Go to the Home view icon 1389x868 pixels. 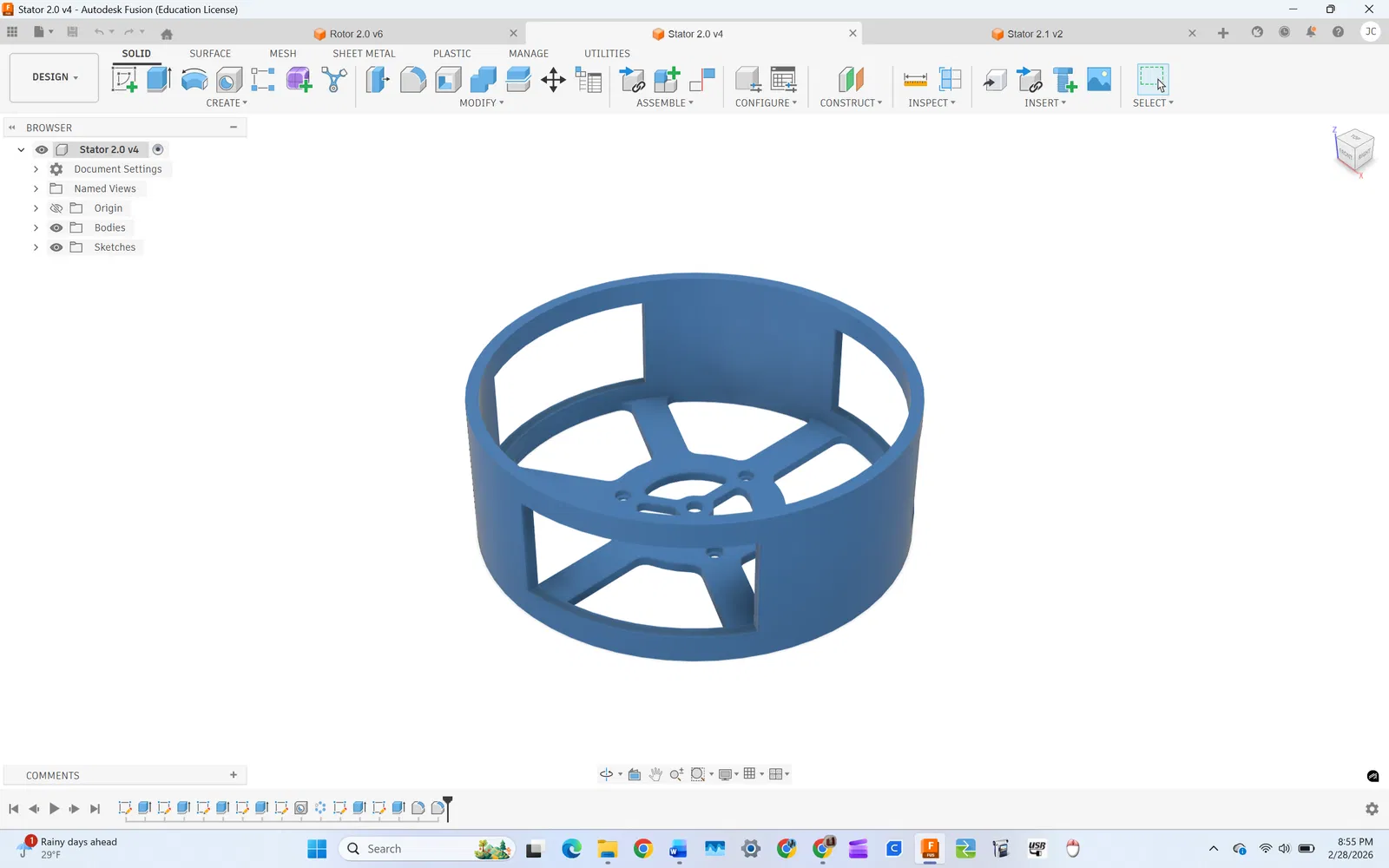[167, 34]
